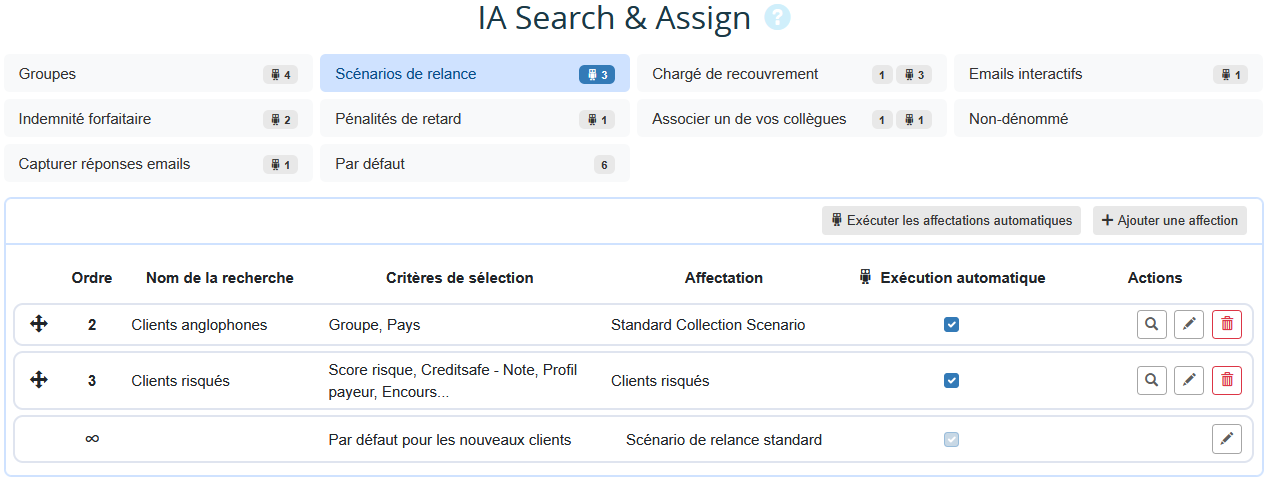Delete the Clients anglophones rule
Image resolution: width=1268 pixels, height=481 pixels.
[x=1227, y=324]
